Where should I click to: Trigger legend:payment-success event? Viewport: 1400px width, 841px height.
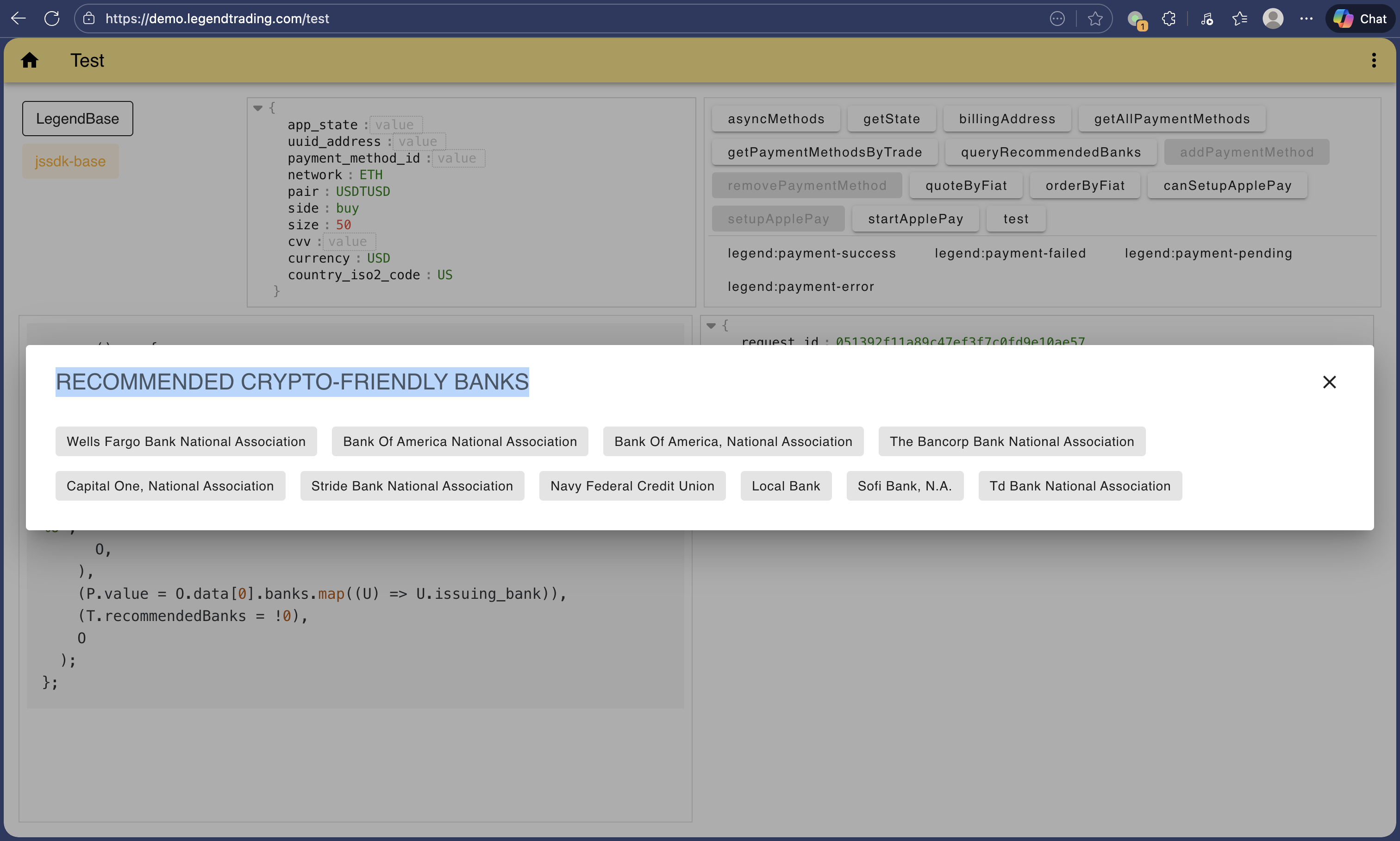(811, 253)
